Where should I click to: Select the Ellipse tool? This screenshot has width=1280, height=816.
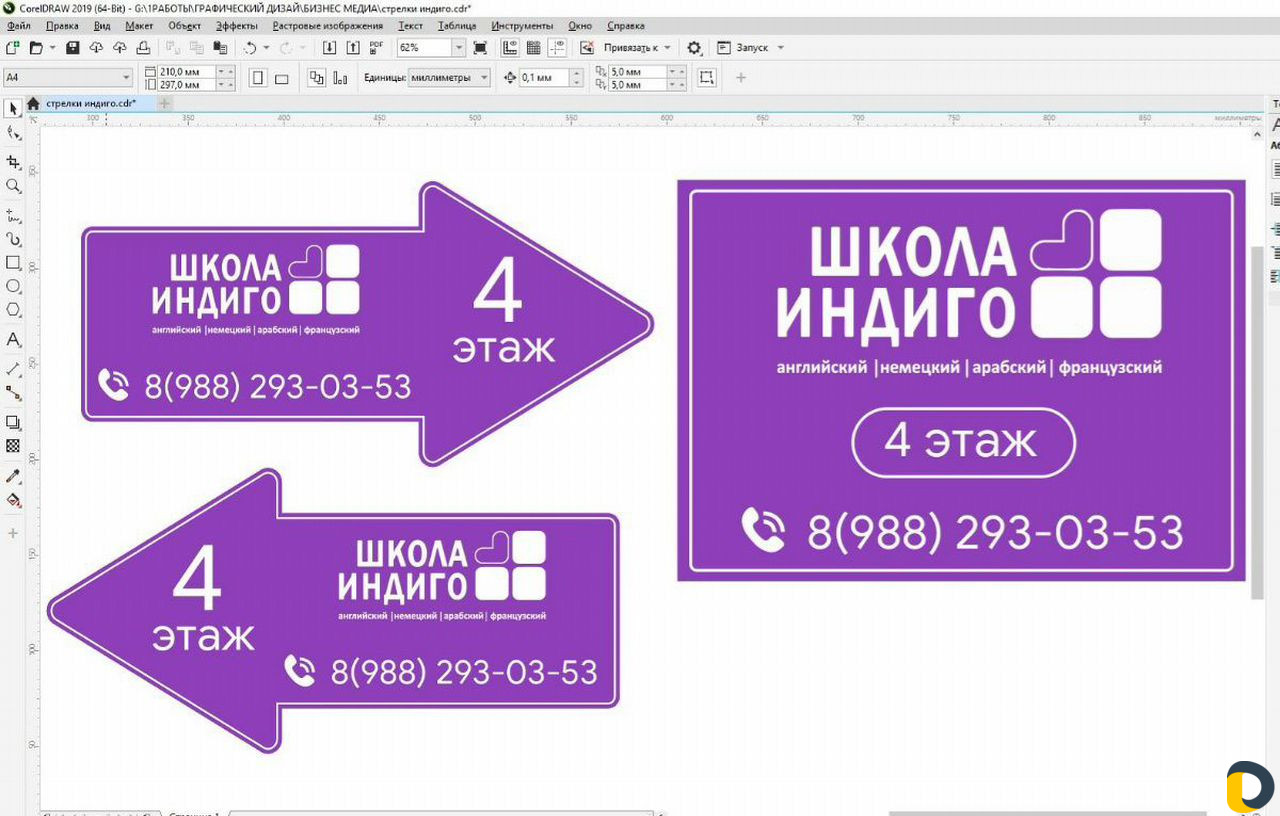[14, 286]
